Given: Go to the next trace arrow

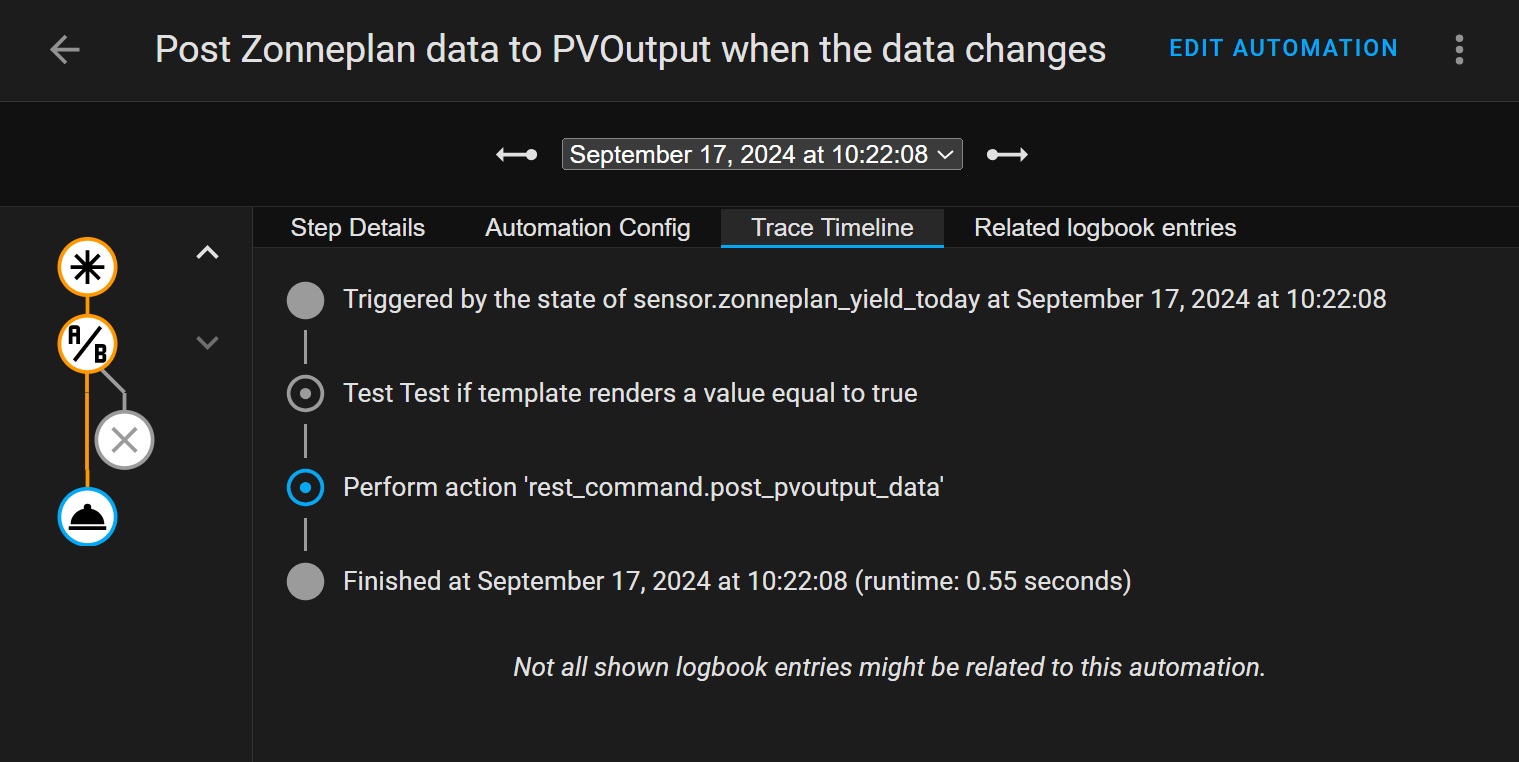Looking at the screenshot, I should (x=1007, y=155).
